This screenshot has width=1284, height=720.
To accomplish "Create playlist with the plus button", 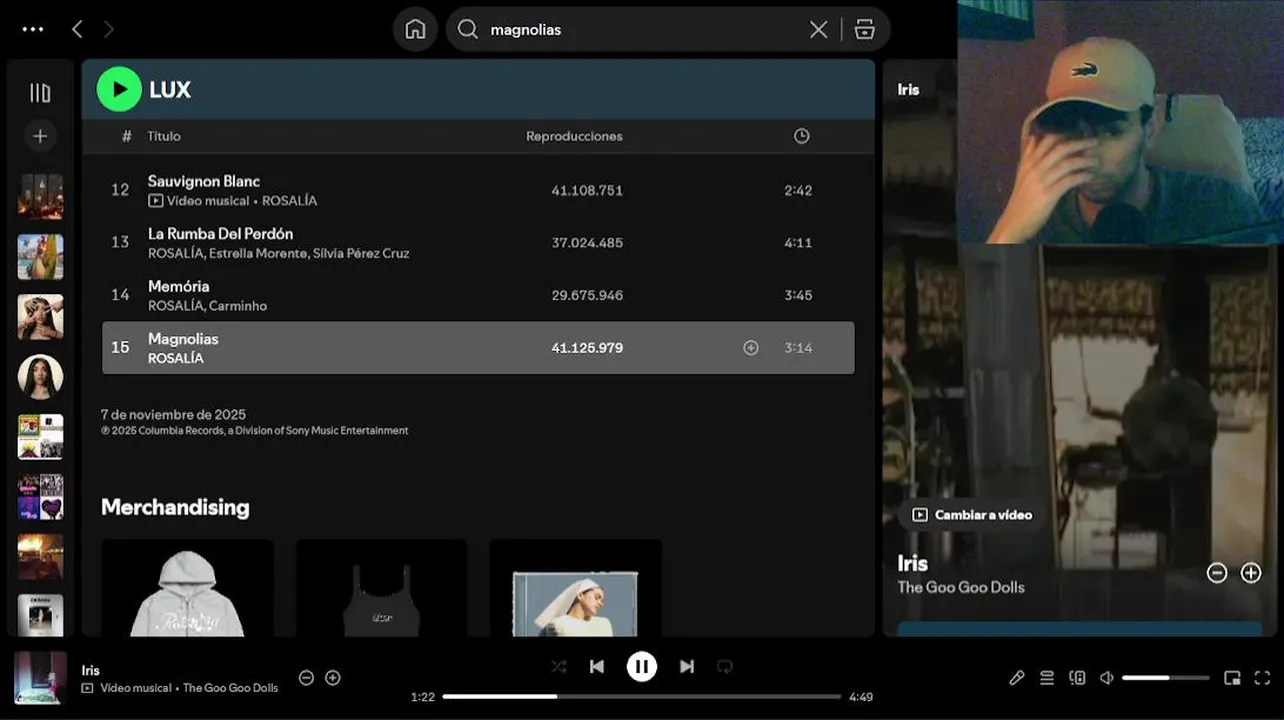I will click(x=40, y=136).
